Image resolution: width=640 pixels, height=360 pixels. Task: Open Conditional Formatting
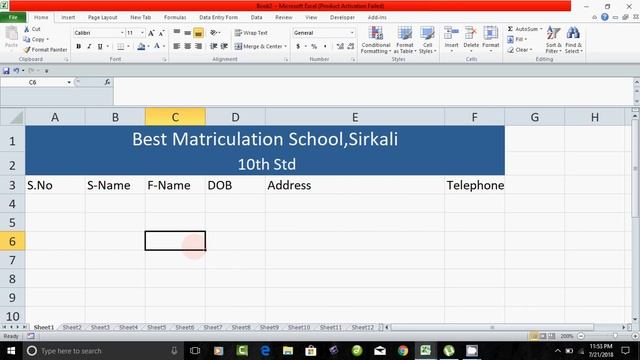pos(376,40)
